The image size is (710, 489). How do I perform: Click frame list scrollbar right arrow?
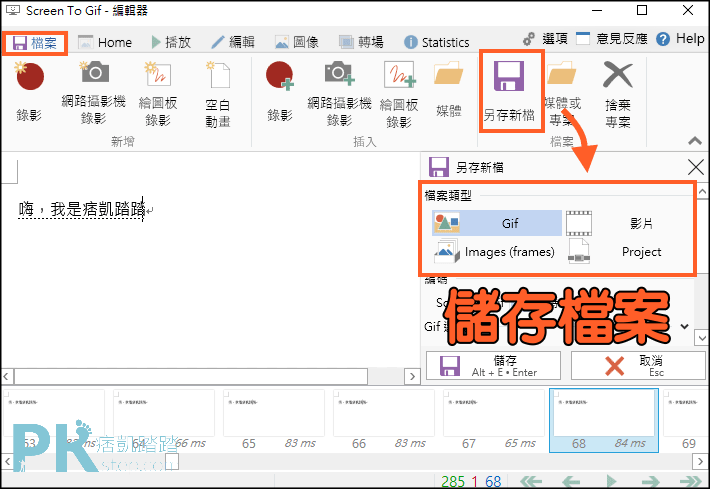(700, 462)
